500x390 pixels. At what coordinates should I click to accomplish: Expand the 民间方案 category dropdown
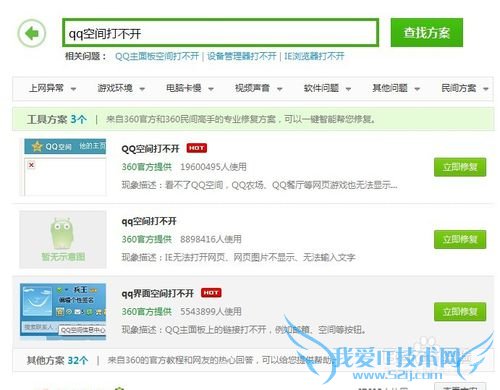[465, 88]
